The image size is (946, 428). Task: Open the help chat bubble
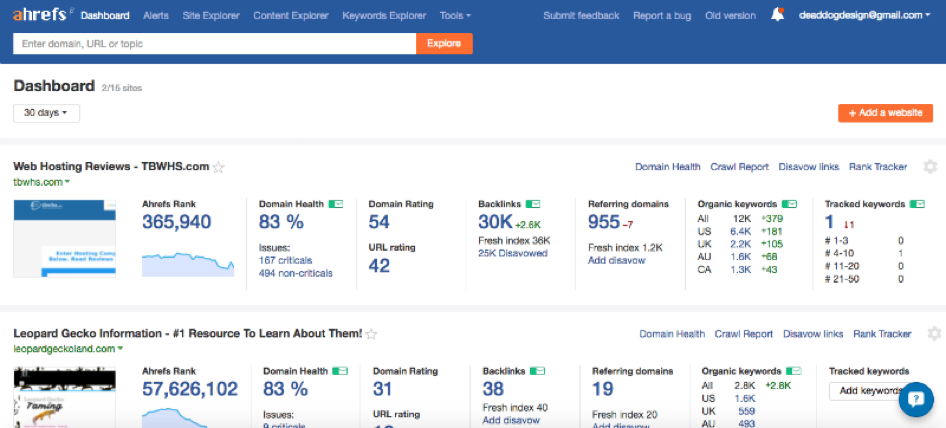[x=916, y=399]
